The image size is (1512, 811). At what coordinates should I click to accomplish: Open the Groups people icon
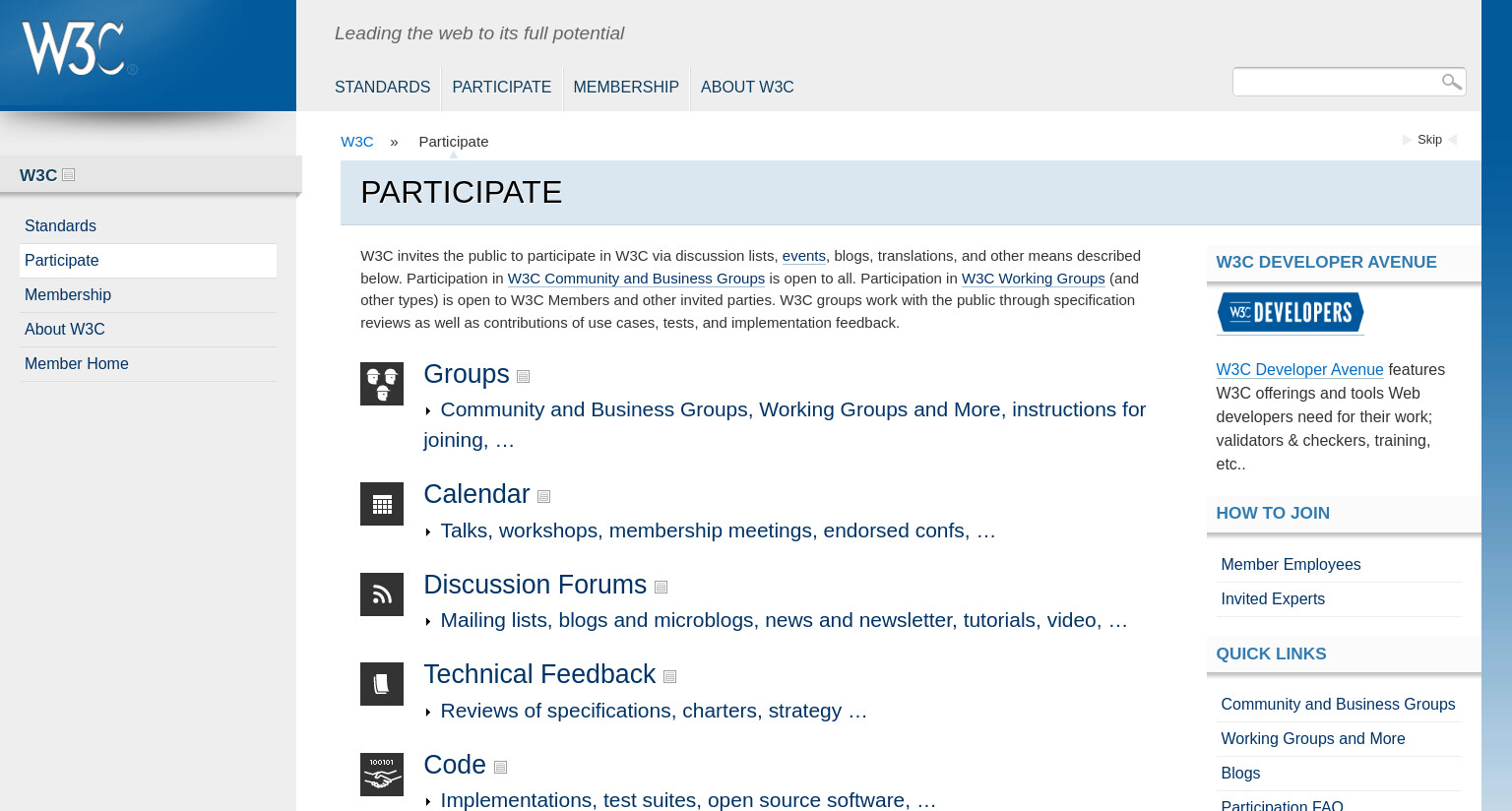pos(382,384)
